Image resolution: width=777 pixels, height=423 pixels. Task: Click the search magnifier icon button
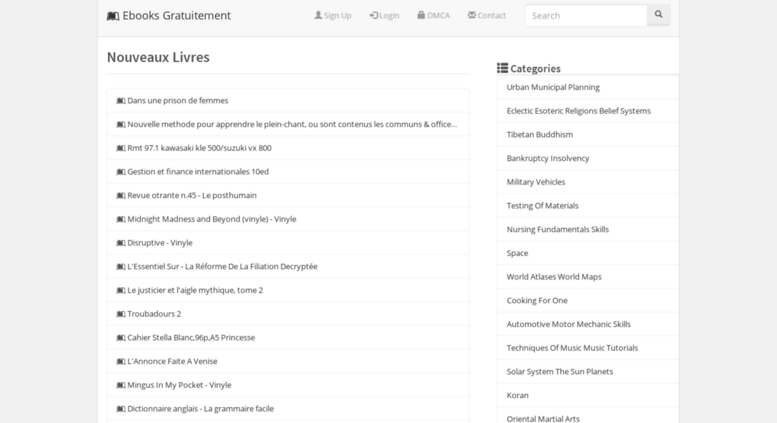point(658,15)
